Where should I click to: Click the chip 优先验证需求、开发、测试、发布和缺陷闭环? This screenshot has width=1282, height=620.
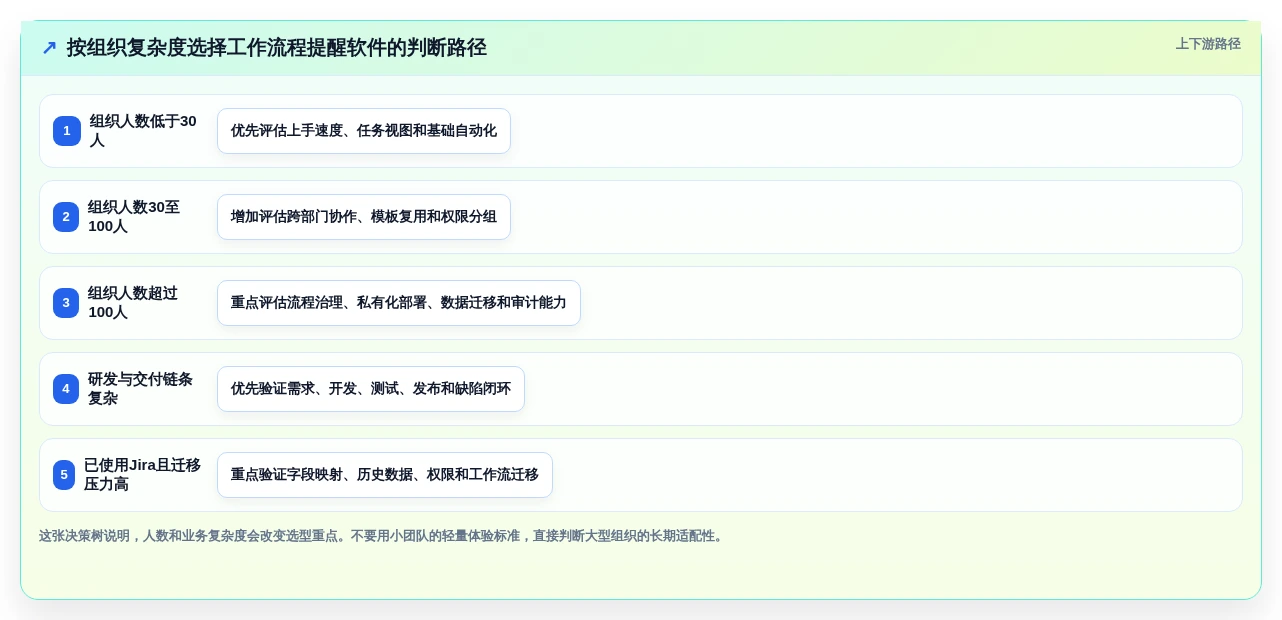(x=371, y=389)
